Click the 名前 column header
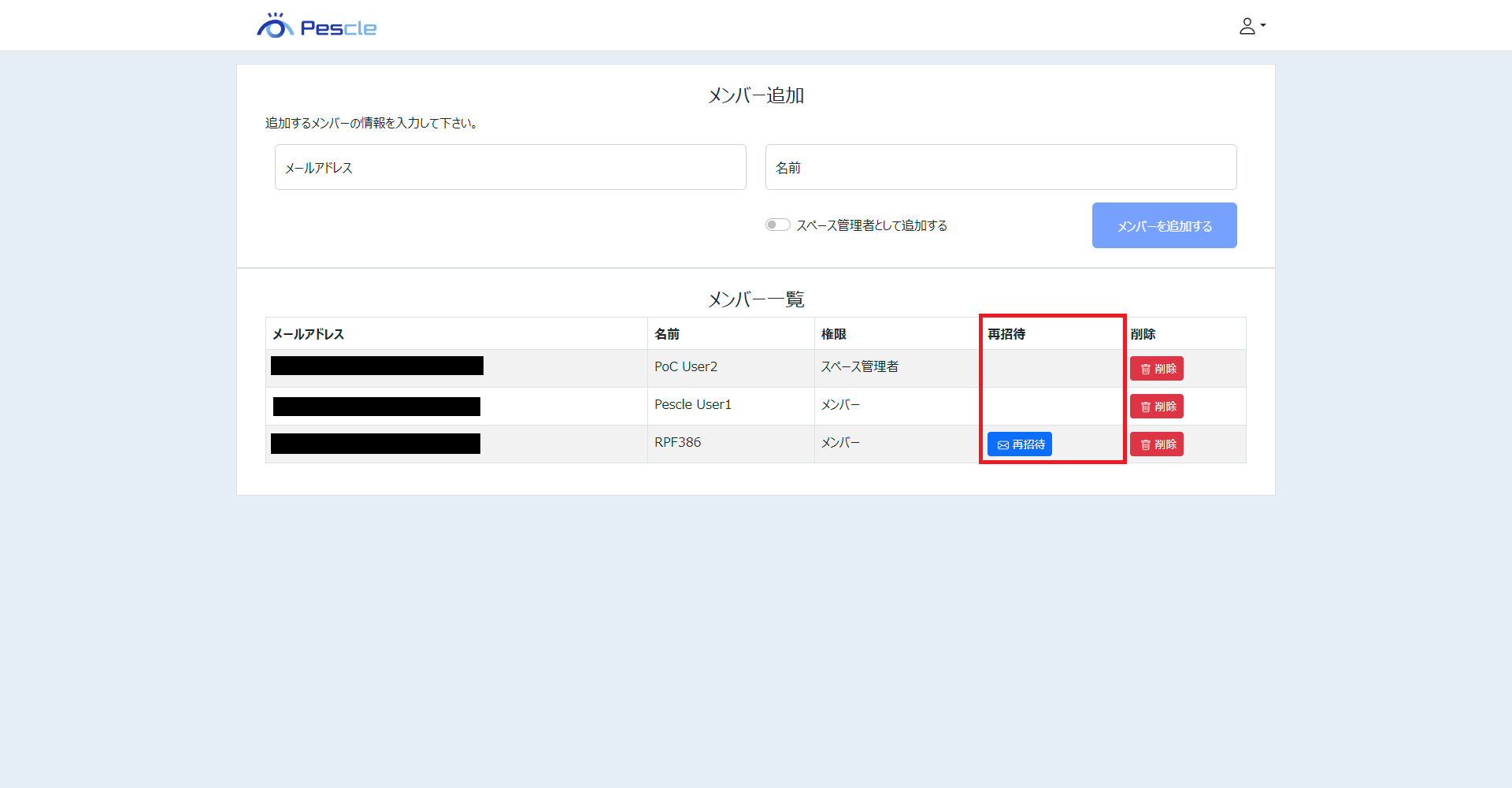 pos(667,334)
